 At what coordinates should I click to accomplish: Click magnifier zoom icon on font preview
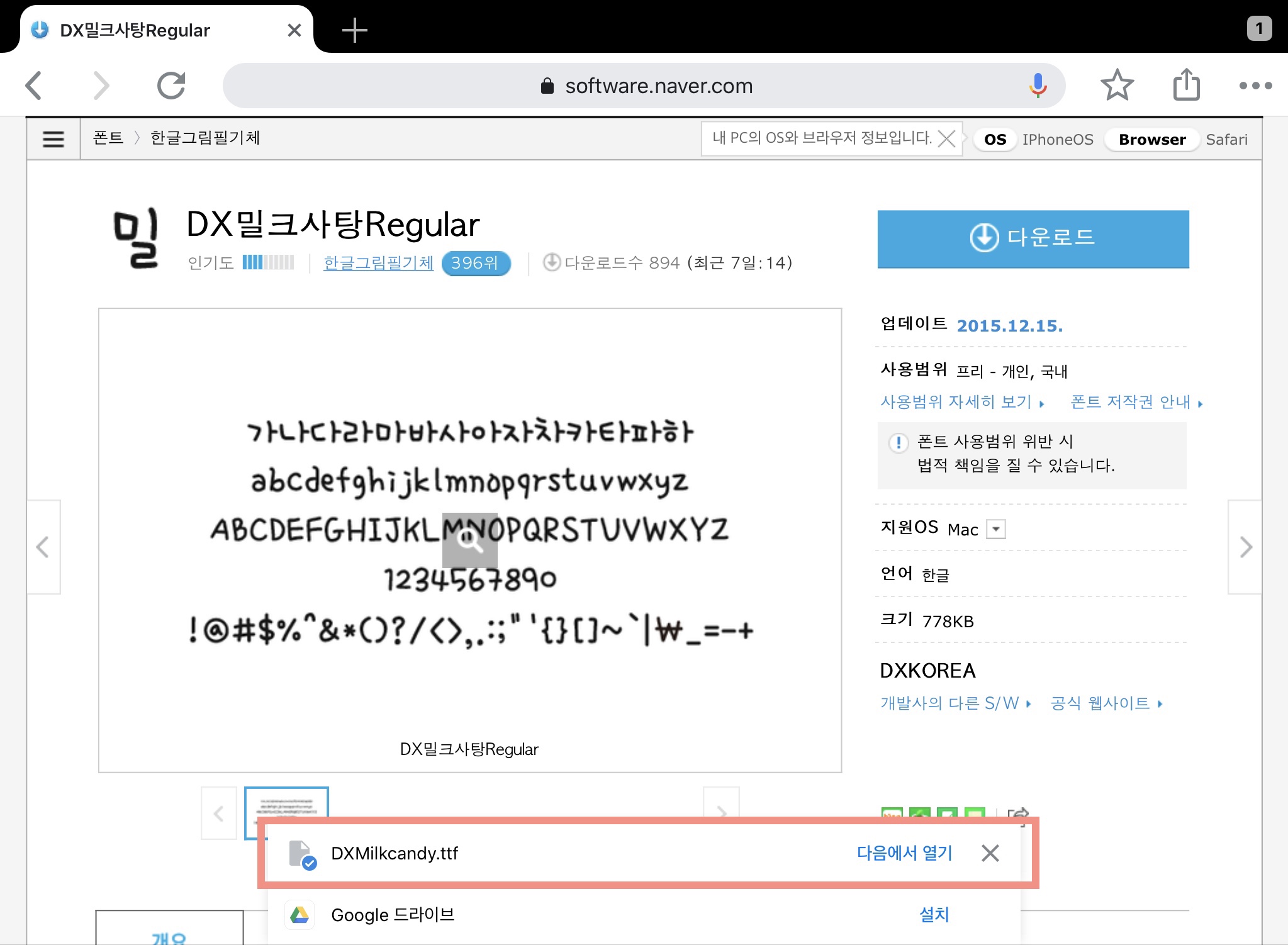[469, 540]
